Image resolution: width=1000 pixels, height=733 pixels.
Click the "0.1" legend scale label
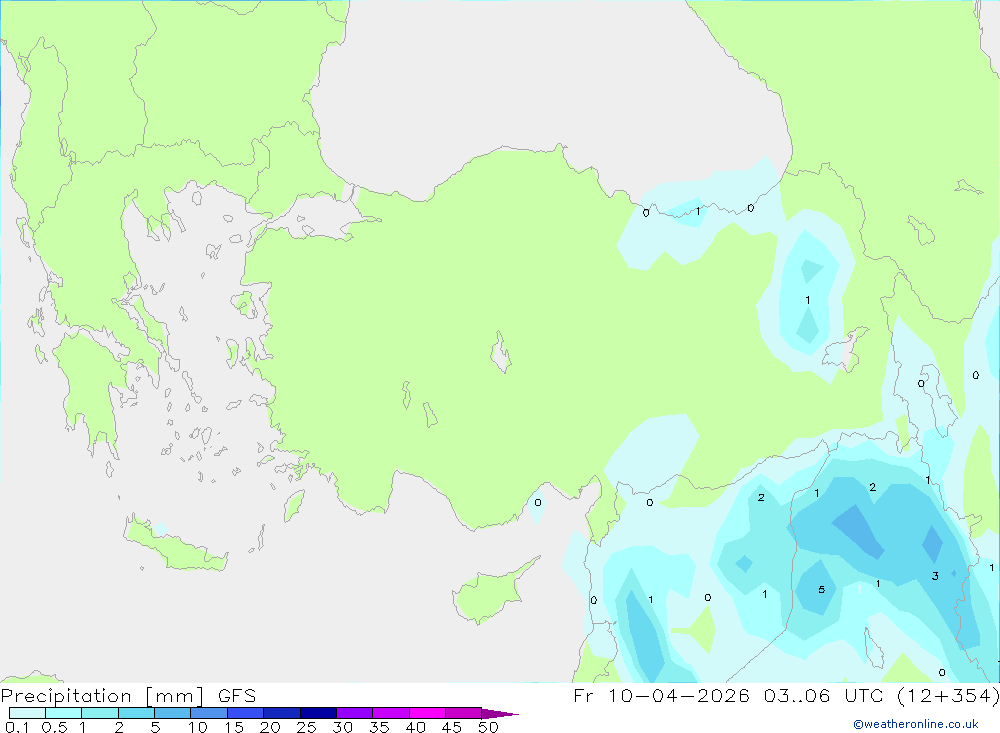tap(17, 727)
